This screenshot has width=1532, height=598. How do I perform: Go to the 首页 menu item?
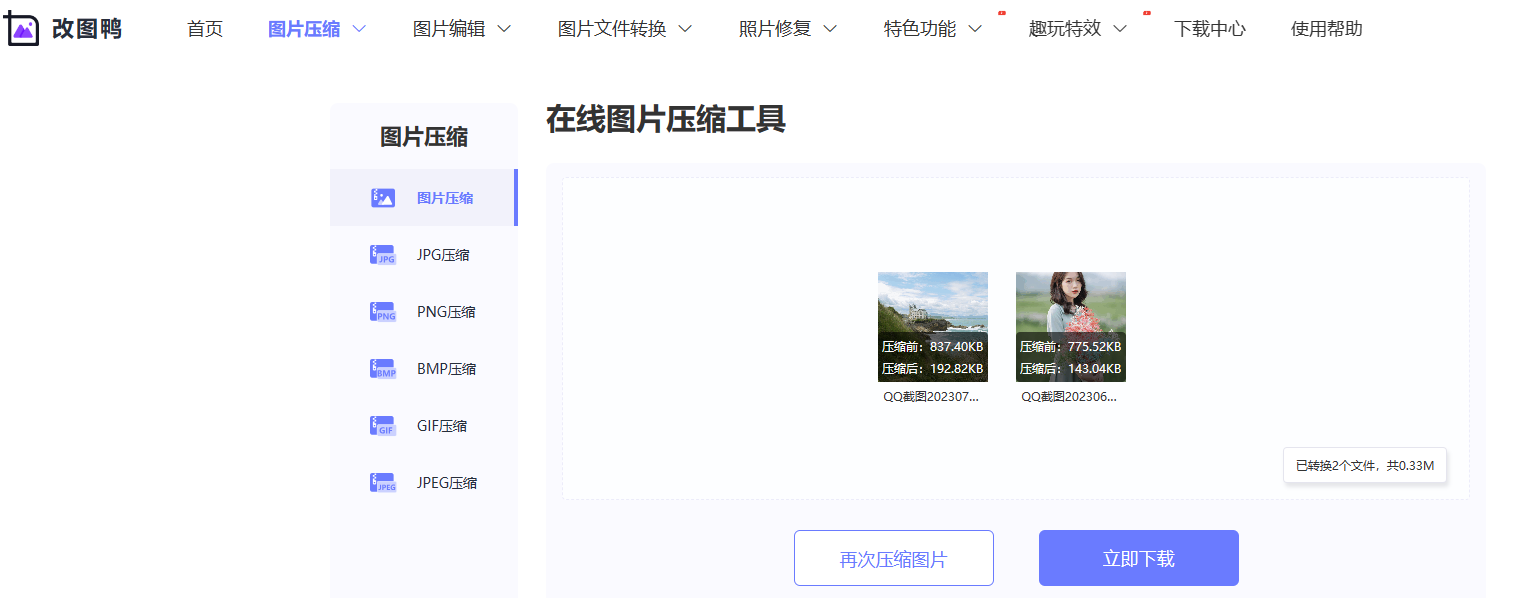(204, 29)
